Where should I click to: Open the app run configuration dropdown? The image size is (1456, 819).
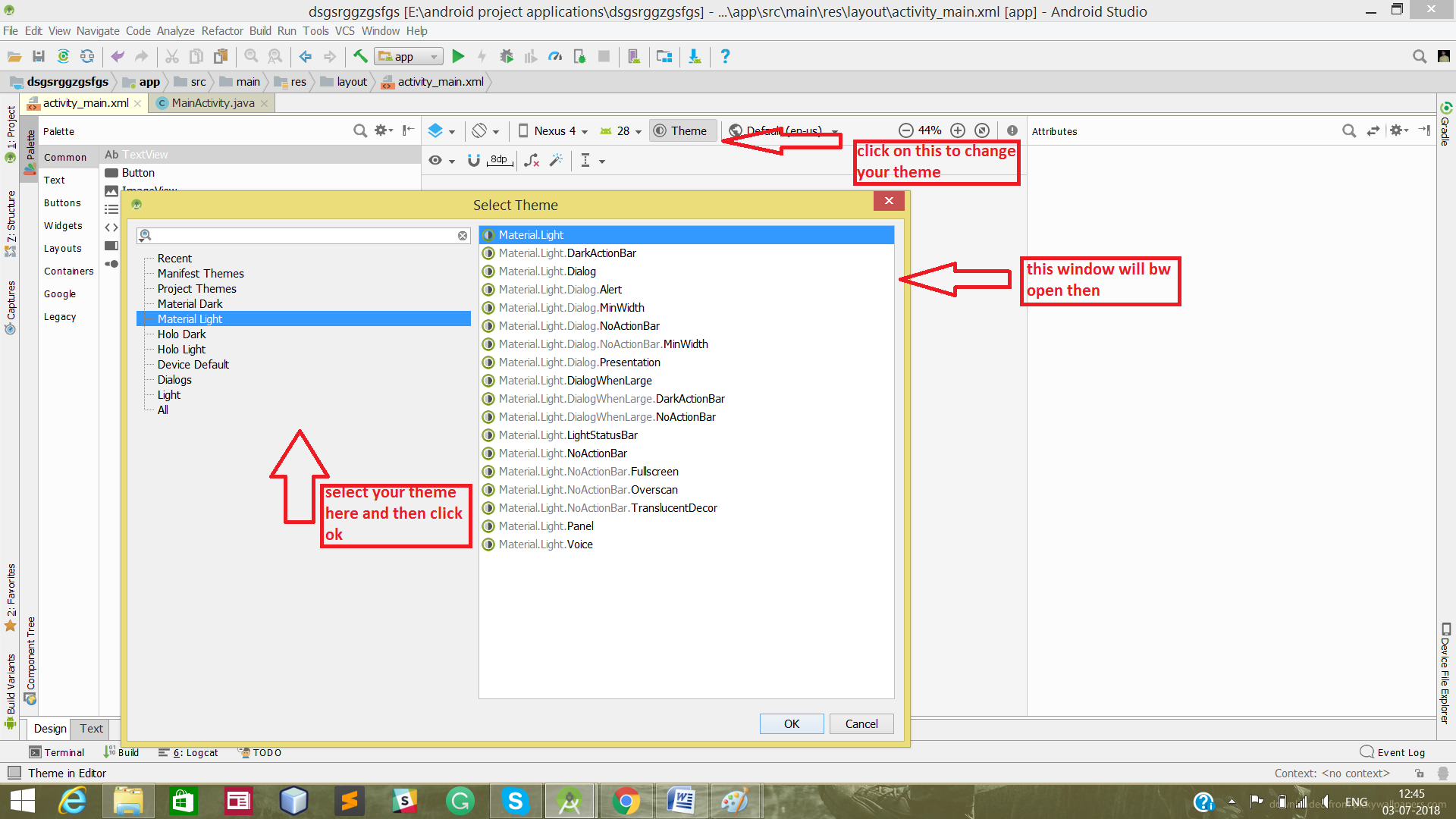[409, 56]
